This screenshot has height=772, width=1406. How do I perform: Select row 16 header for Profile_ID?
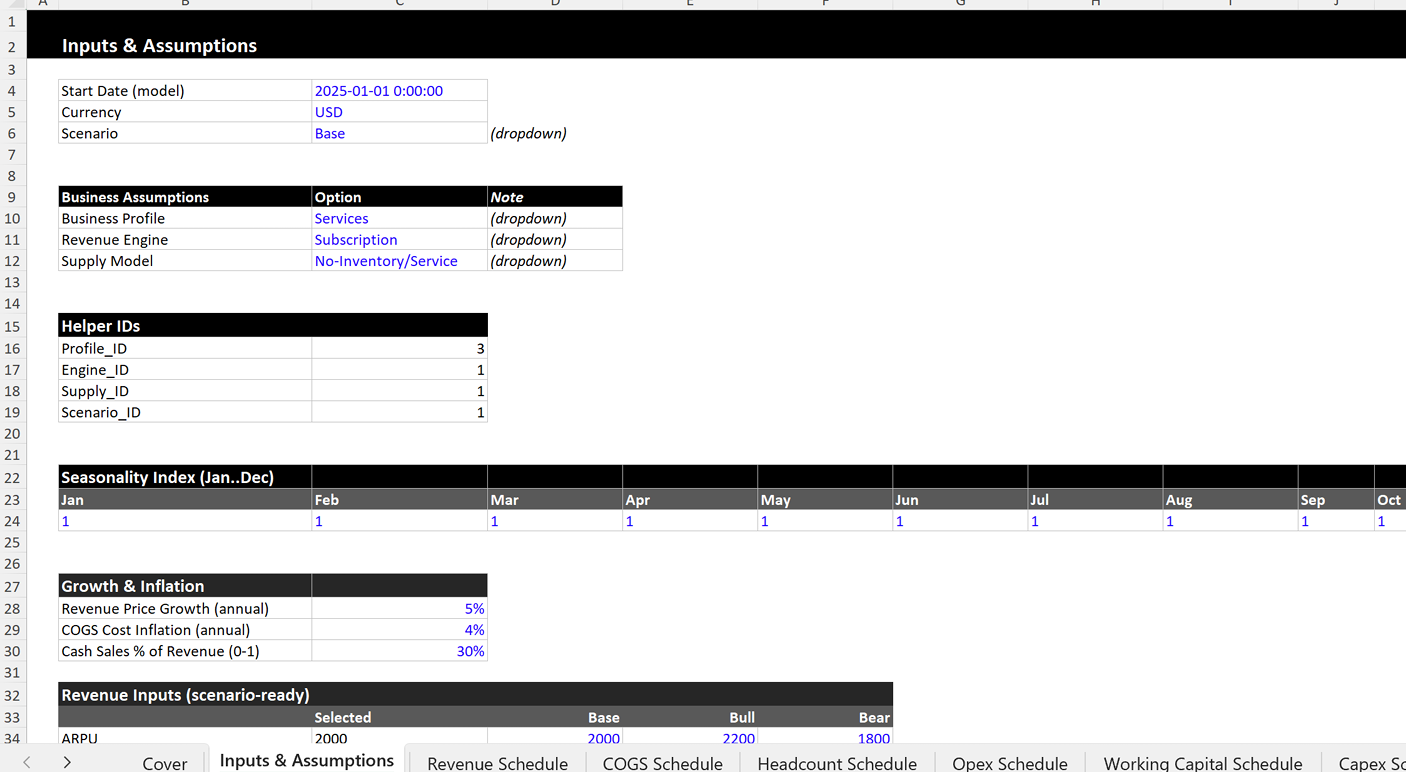click(x=12, y=348)
